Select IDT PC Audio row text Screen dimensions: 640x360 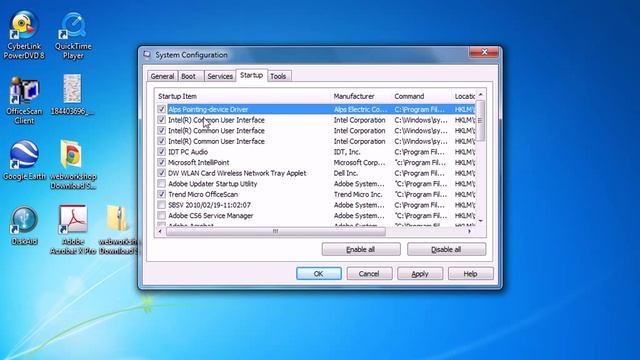(x=188, y=152)
